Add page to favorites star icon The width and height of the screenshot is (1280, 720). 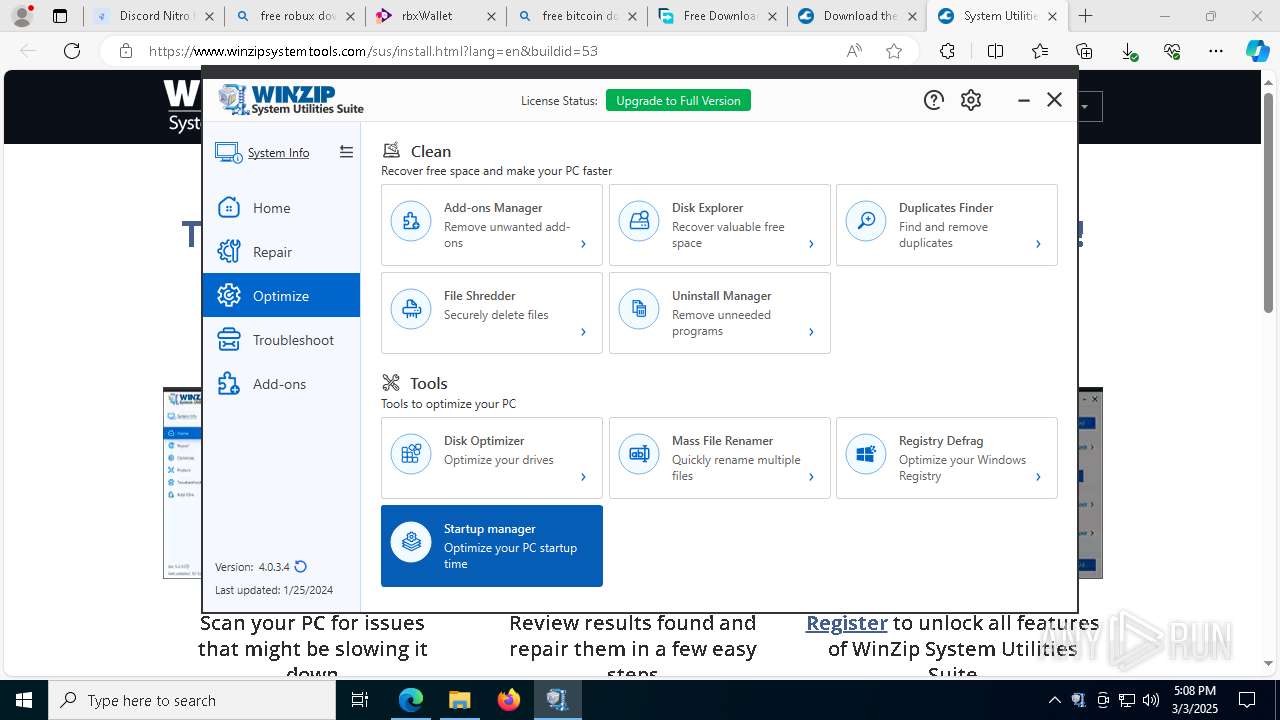point(894,51)
